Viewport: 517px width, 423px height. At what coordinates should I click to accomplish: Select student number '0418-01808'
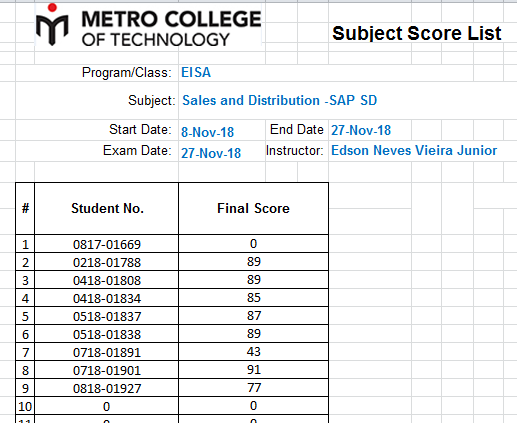coord(107,280)
